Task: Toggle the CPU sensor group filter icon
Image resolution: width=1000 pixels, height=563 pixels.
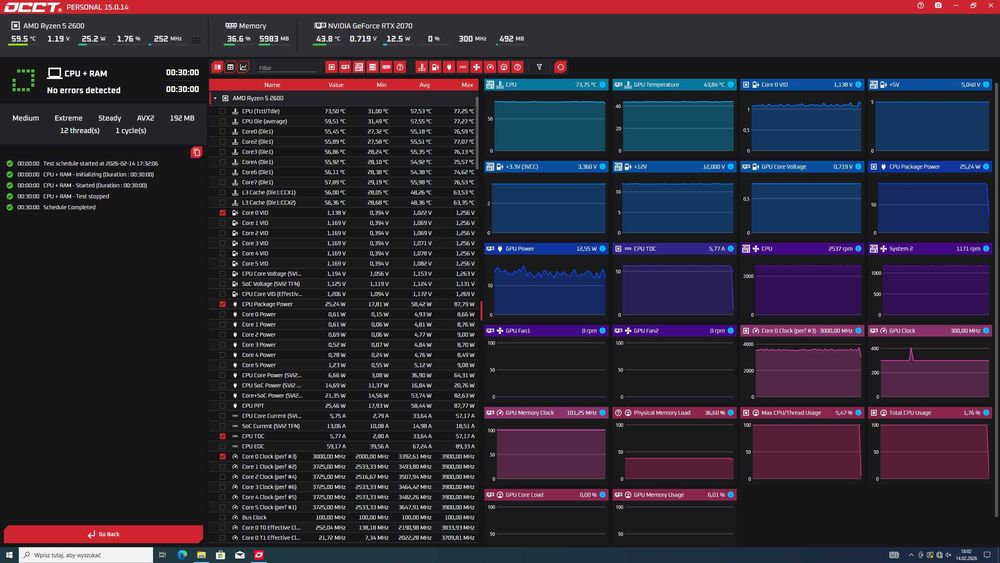Action: click(x=331, y=67)
